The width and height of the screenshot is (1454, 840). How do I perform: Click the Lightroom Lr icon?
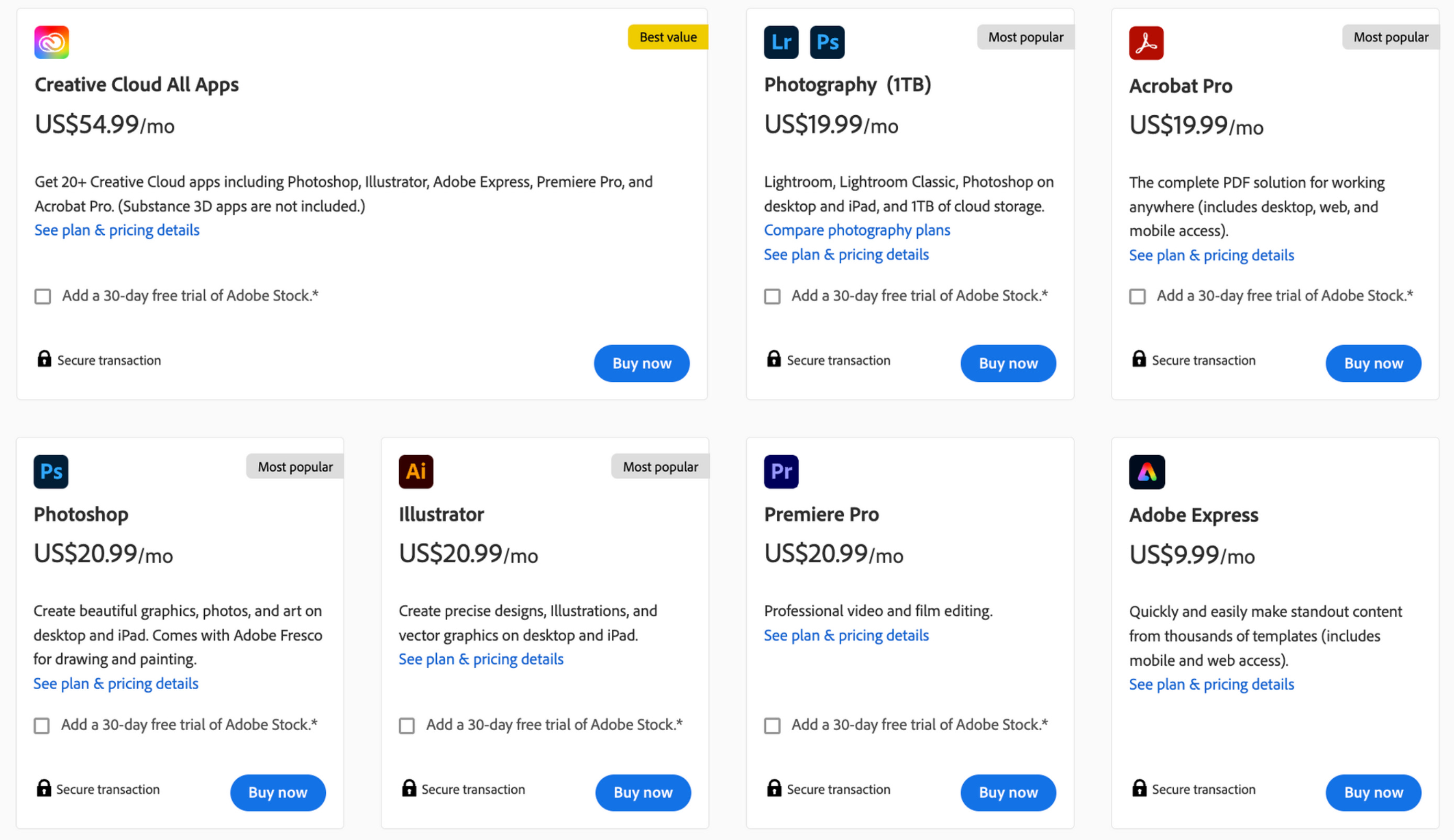[x=780, y=42]
